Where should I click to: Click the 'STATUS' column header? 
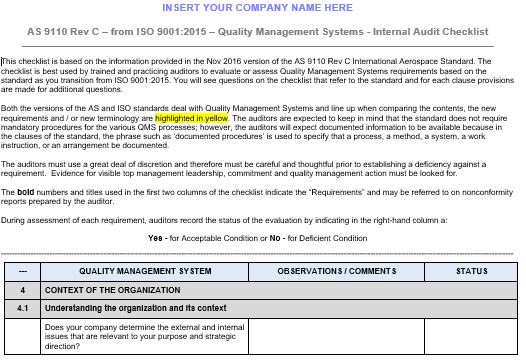(x=471, y=271)
